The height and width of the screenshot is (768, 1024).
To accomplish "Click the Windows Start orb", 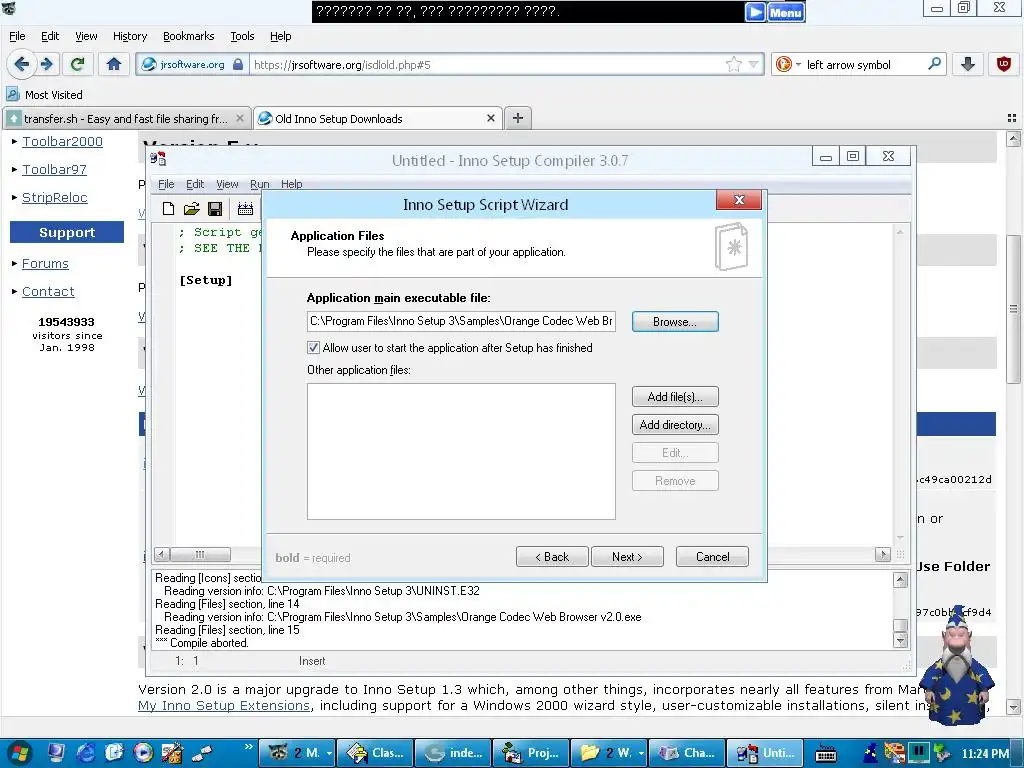I will (x=18, y=753).
